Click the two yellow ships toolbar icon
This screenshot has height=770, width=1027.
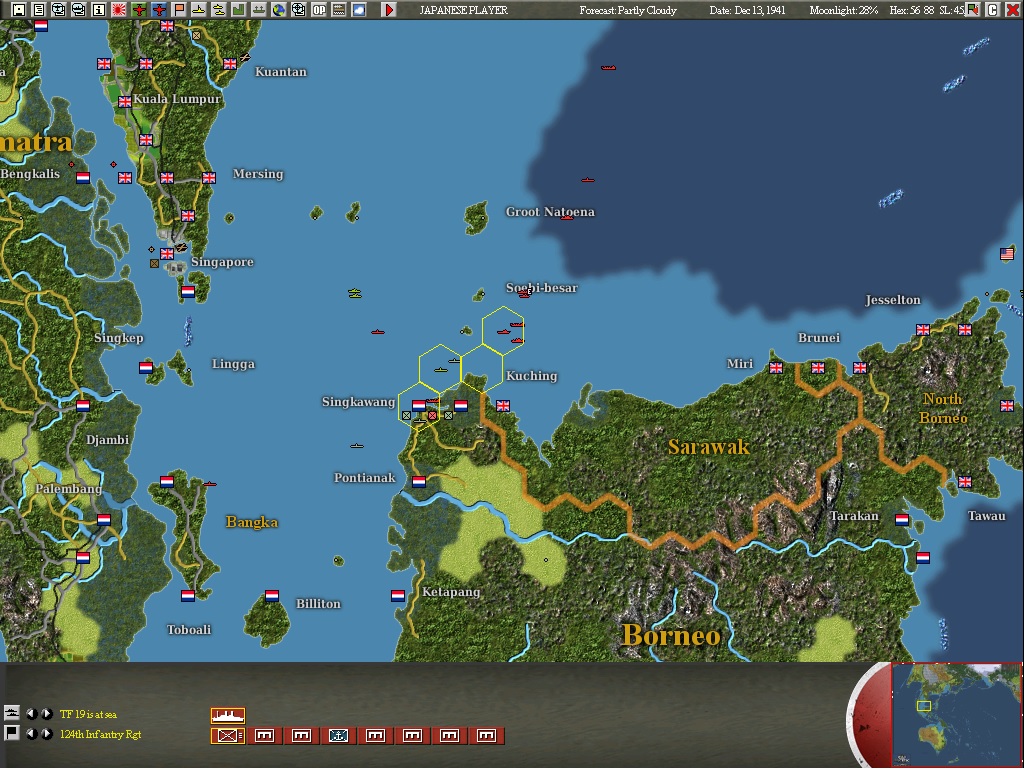point(219,10)
